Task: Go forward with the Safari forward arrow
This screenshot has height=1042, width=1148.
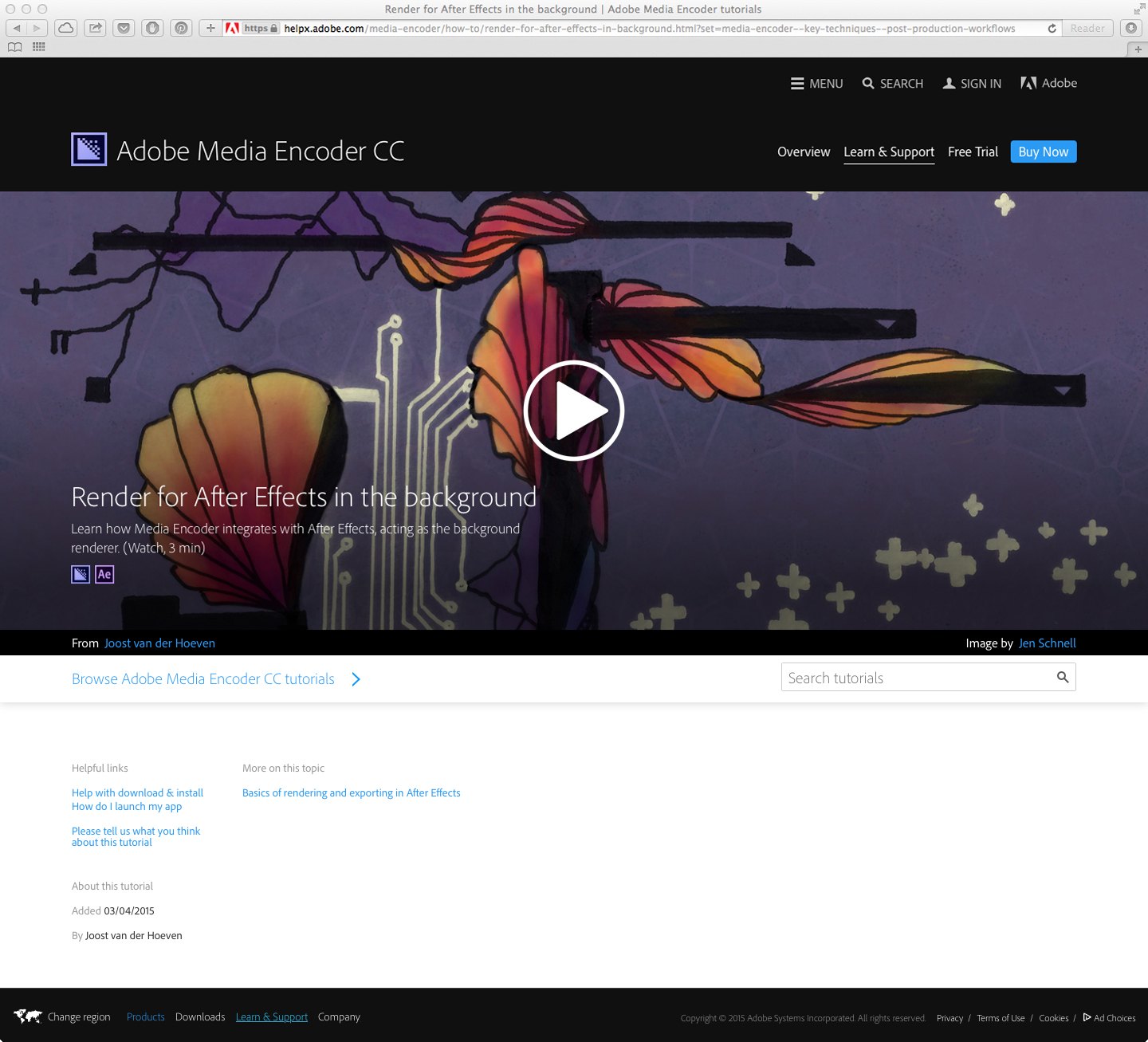Action: point(37,28)
